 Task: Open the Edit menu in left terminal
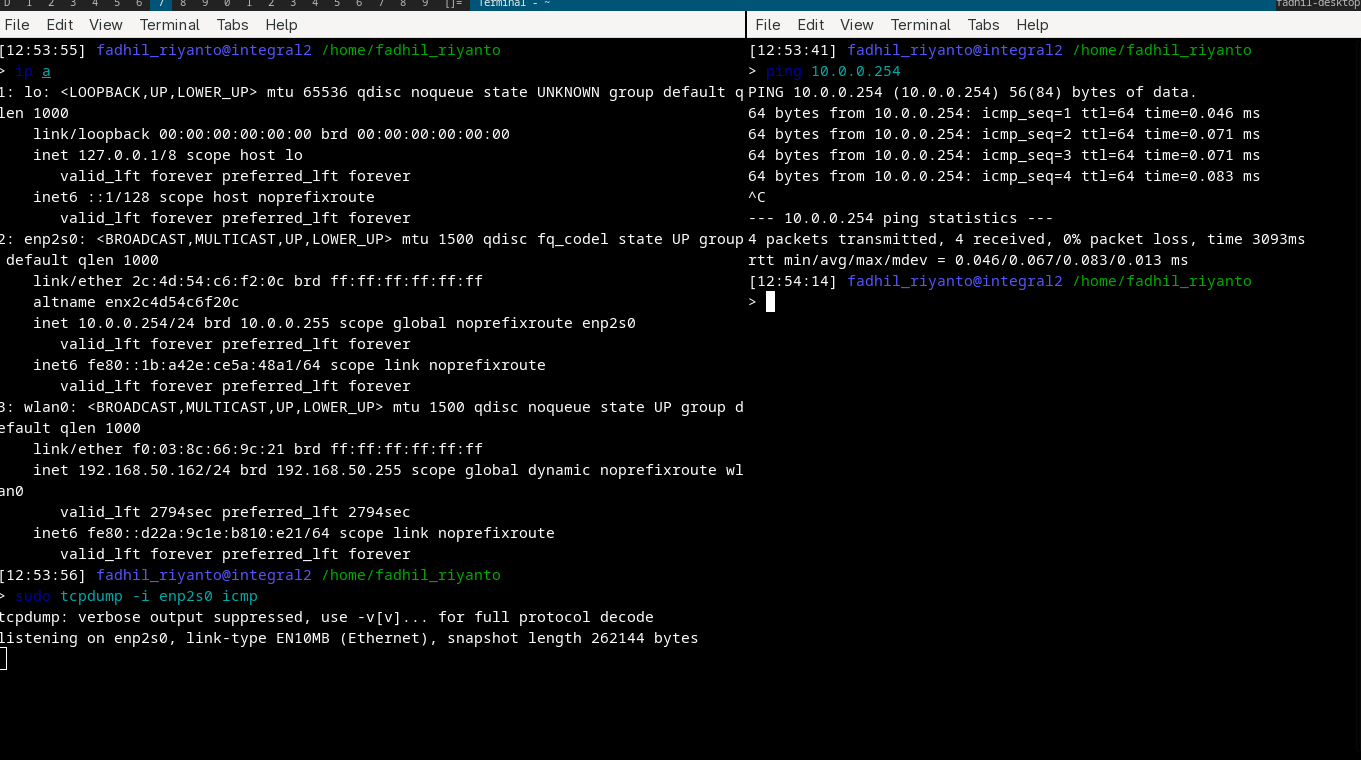pos(60,24)
